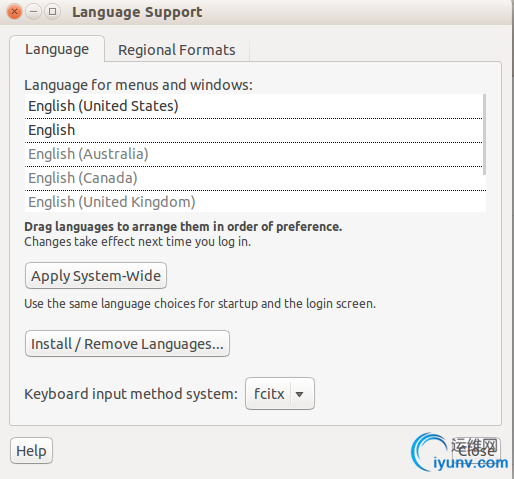
Task: Select the plain English language entry
Action: [x=253, y=130]
